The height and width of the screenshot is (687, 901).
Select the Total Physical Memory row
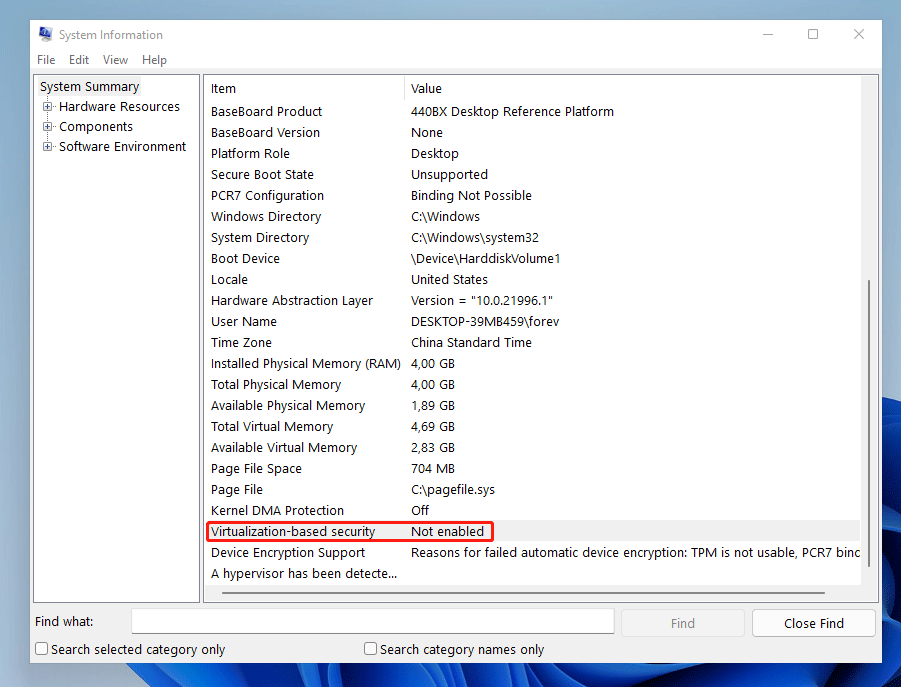[532, 385]
